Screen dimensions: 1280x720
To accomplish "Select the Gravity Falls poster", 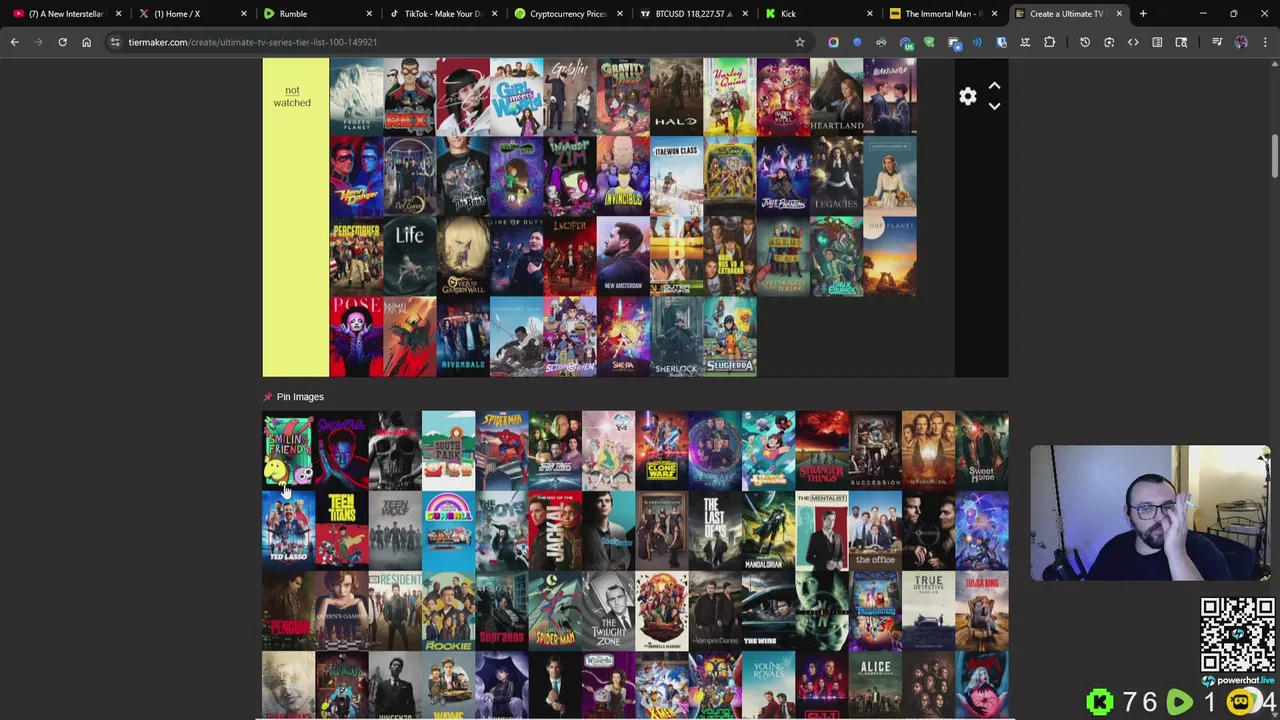I will 623,97.
